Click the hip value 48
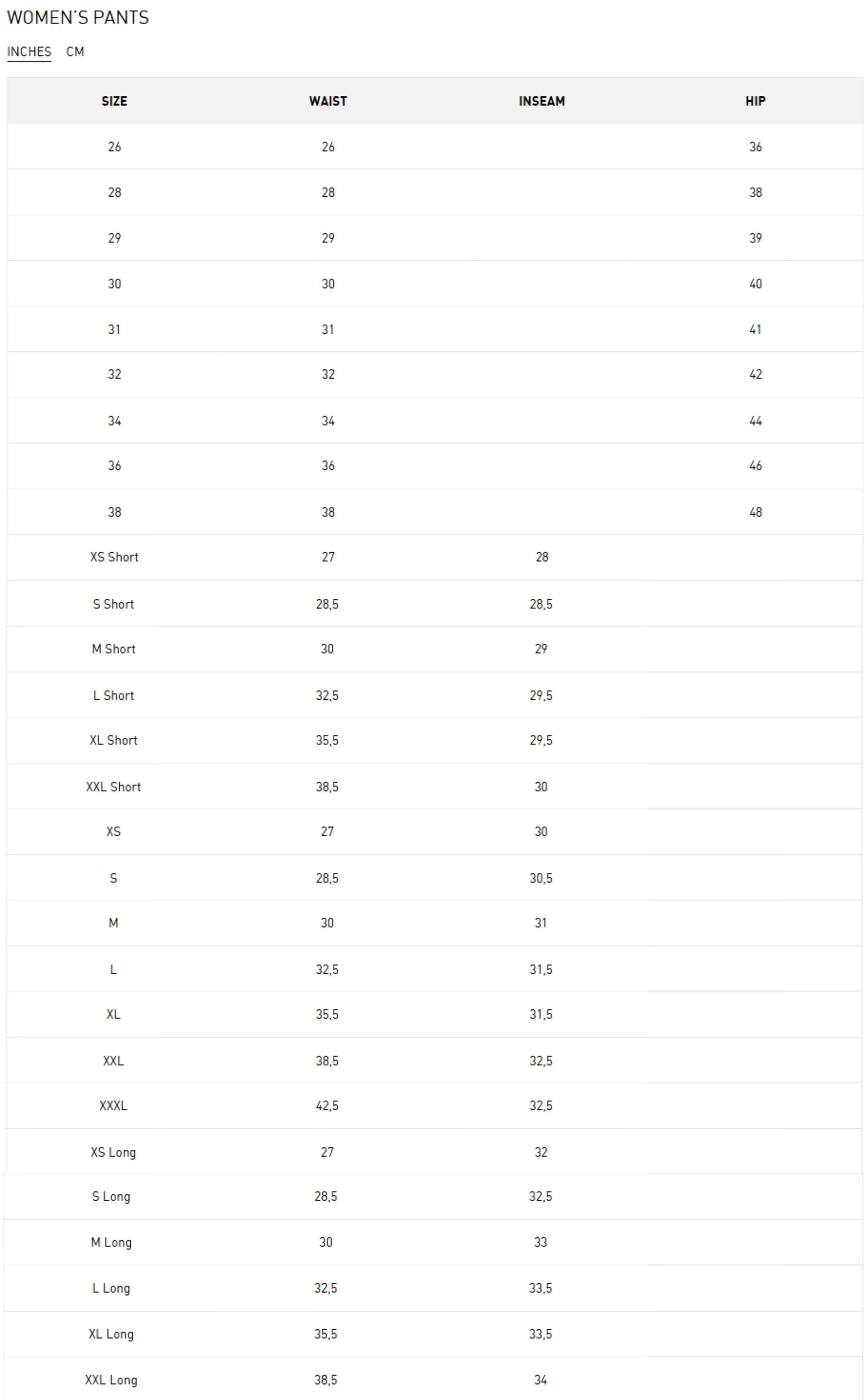Screen dimensions: 868x1400 click(755, 512)
